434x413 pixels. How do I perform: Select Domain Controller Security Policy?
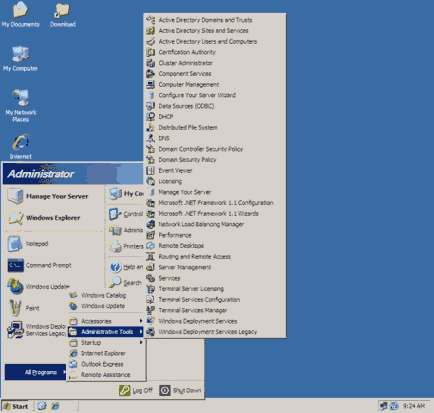click(215, 149)
